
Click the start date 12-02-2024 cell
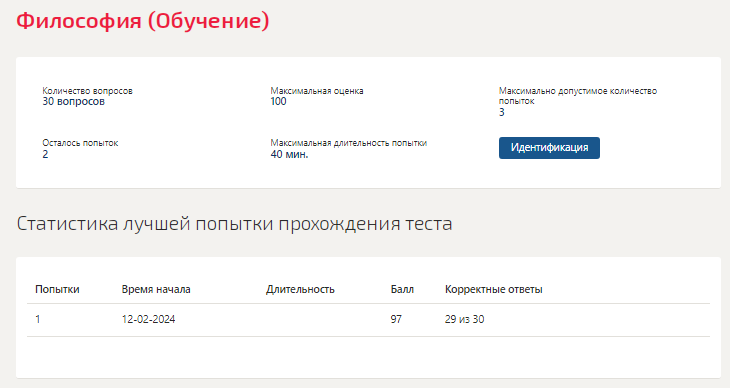click(149, 319)
